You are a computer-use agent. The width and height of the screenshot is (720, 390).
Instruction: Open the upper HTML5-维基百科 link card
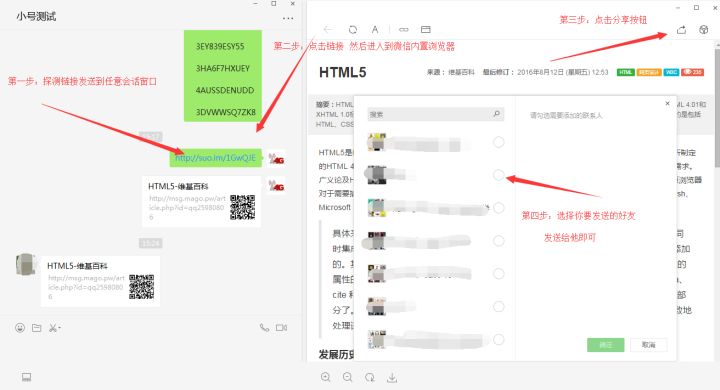[202, 202]
